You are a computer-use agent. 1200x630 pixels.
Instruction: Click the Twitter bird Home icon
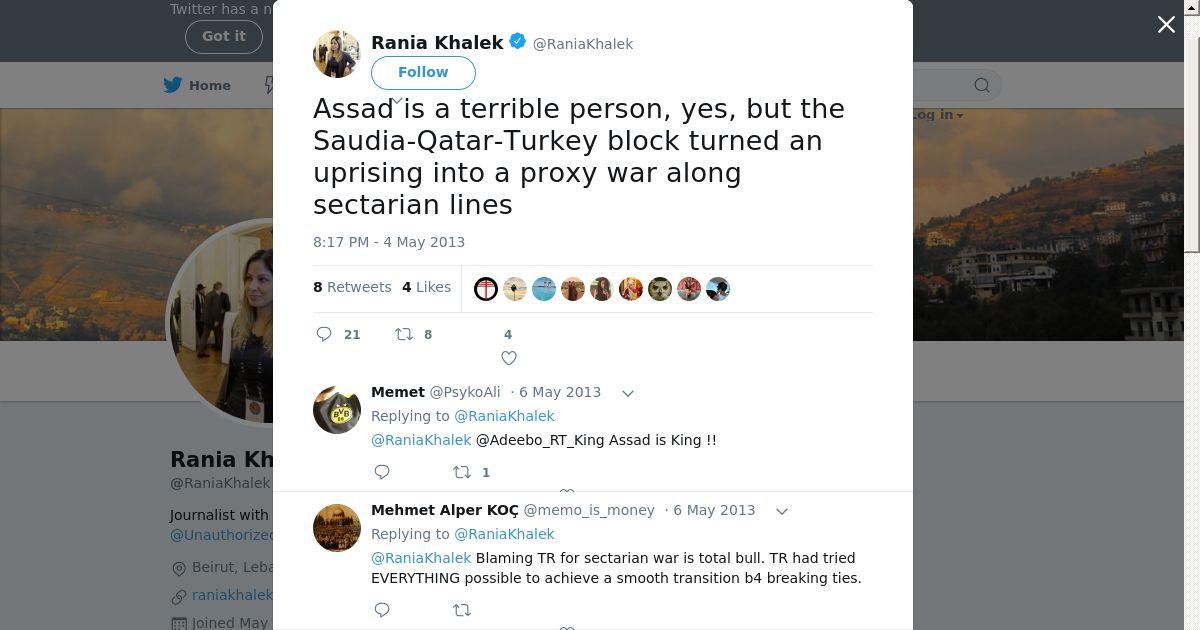click(x=173, y=85)
